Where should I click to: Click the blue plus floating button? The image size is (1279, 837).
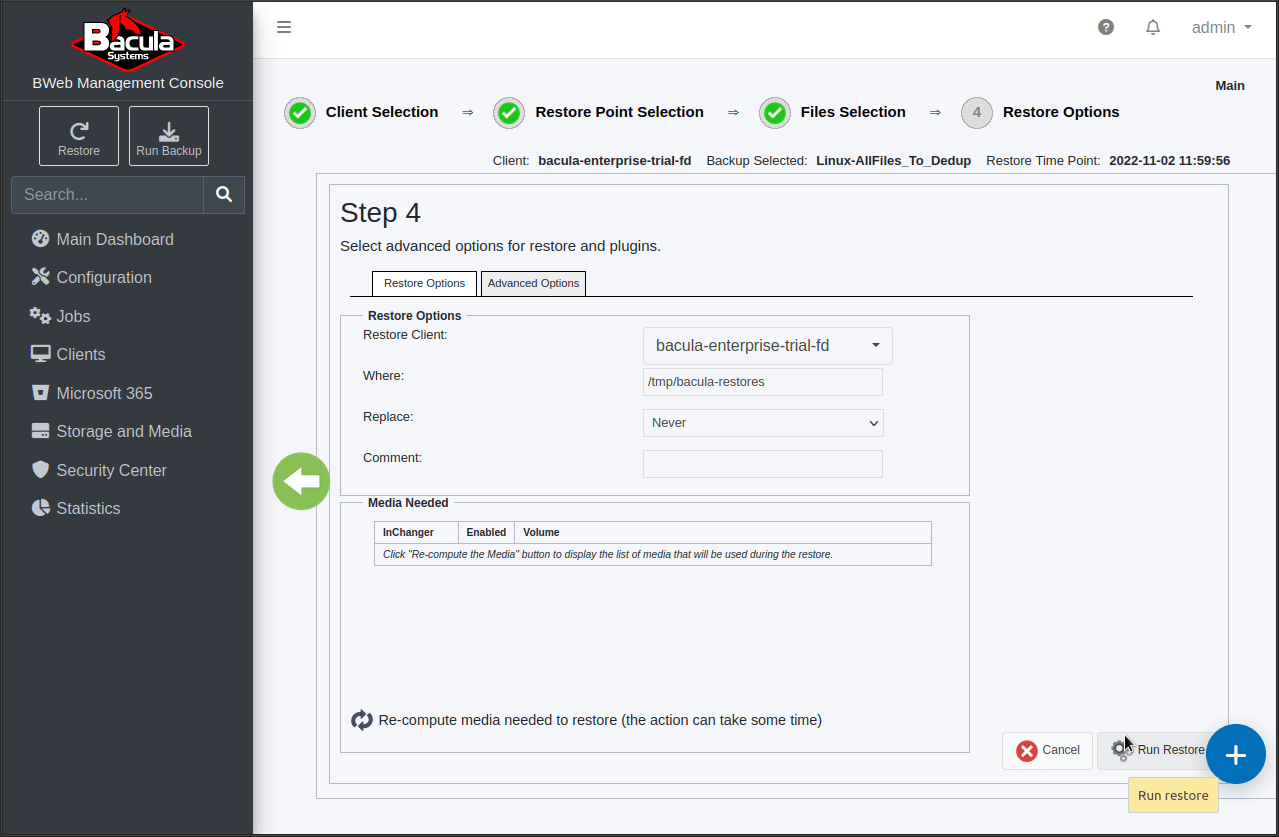click(1236, 754)
